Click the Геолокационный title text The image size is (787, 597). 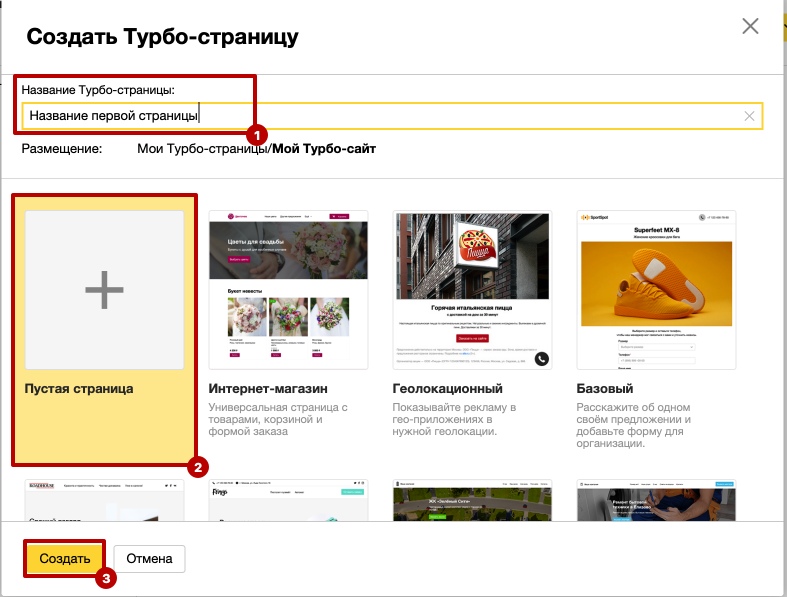447,389
